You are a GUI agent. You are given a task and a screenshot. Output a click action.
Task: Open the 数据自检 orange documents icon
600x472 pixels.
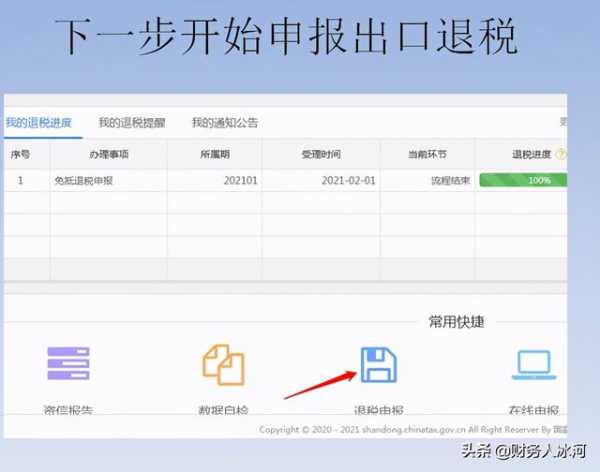coord(223,366)
